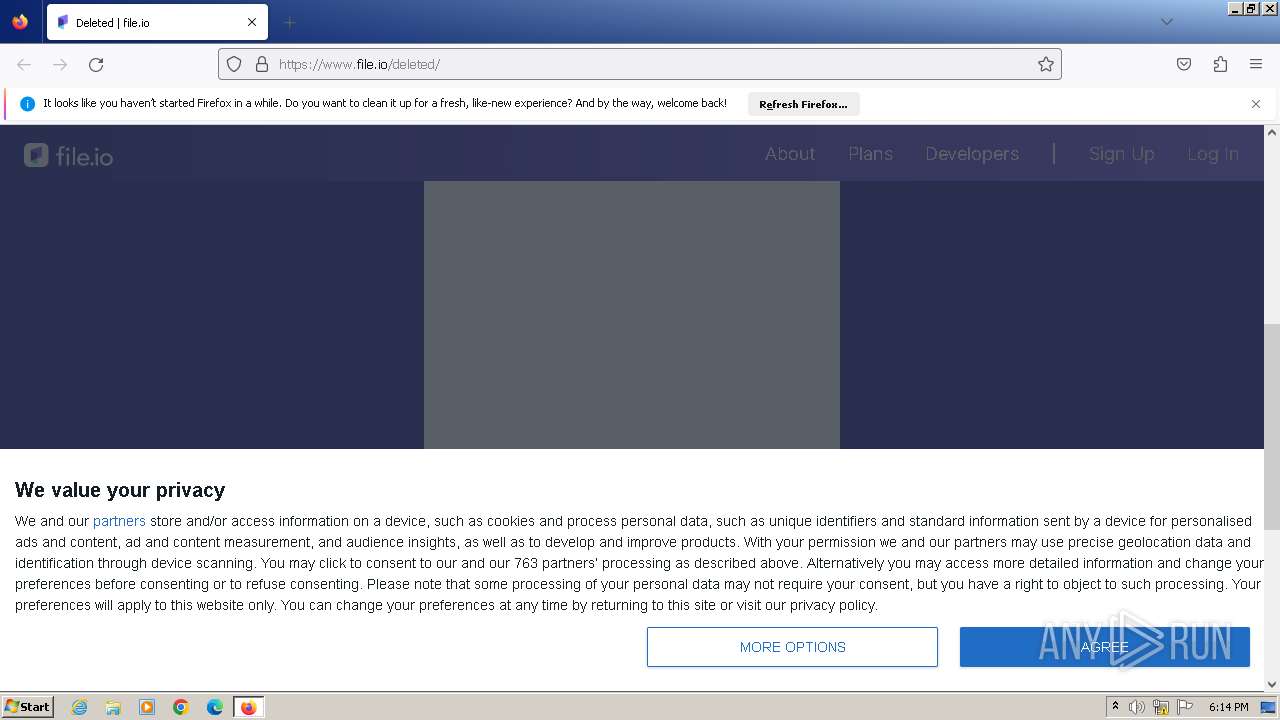Click the padlock site security icon
Viewport: 1280px width, 720px height.
262,64
